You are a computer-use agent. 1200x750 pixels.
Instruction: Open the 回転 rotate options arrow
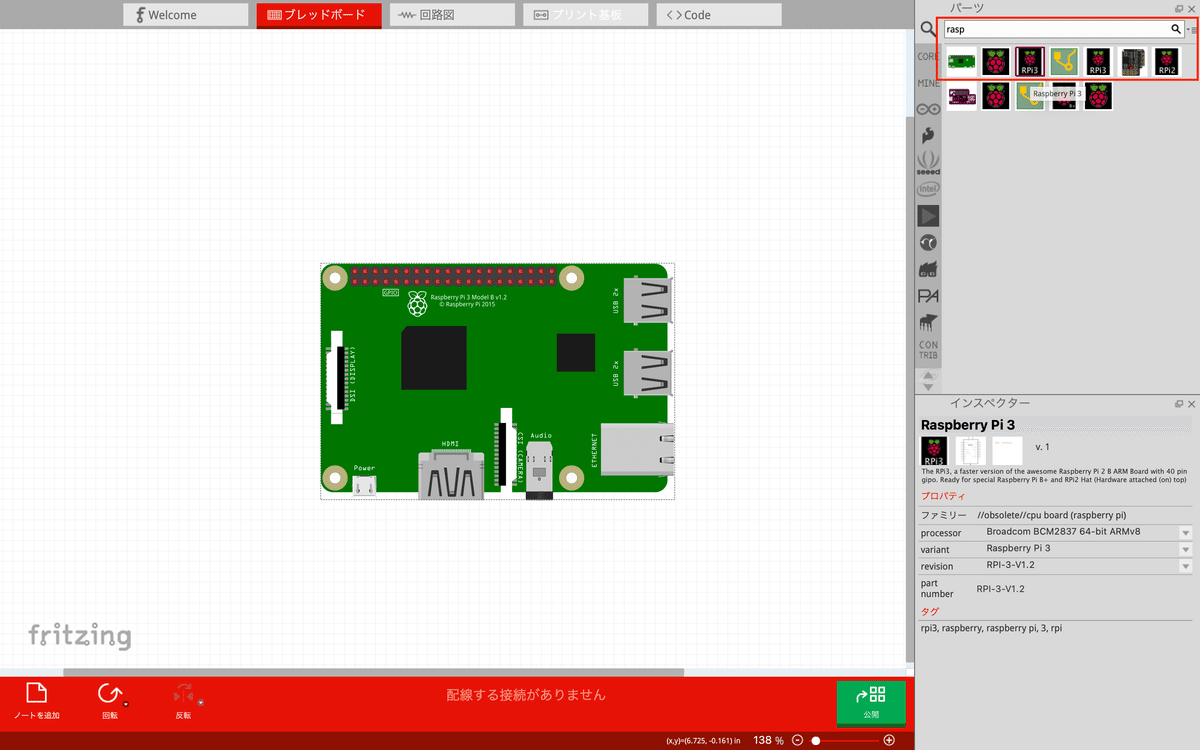(x=126, y=704)
